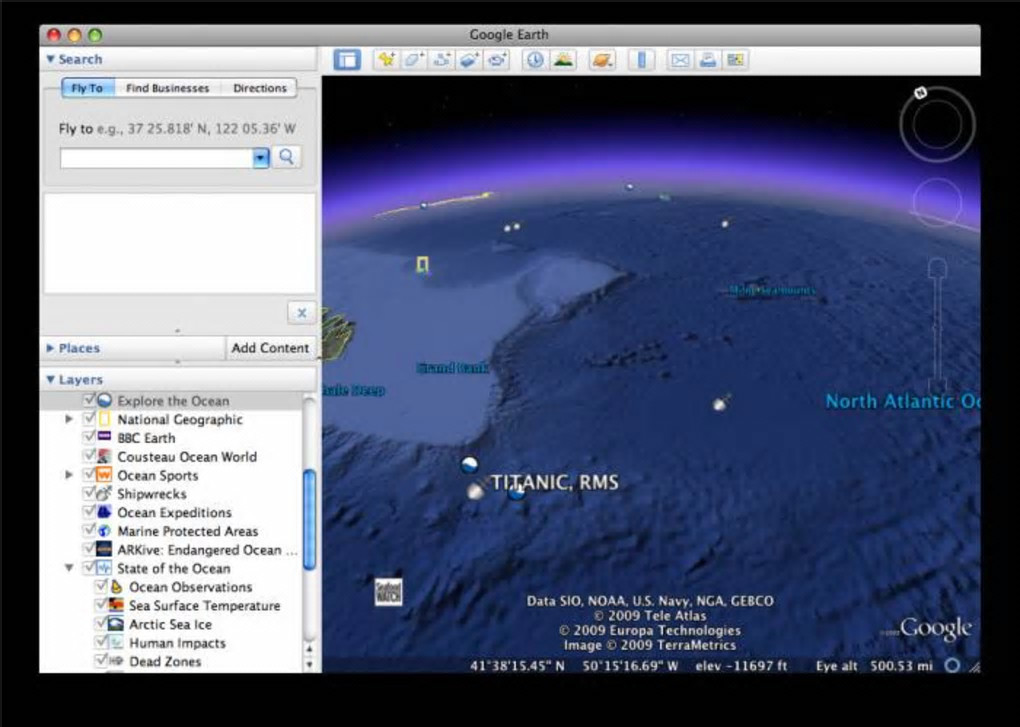
Task: Select the Dead Zones layer row
Action: point(172,661)
